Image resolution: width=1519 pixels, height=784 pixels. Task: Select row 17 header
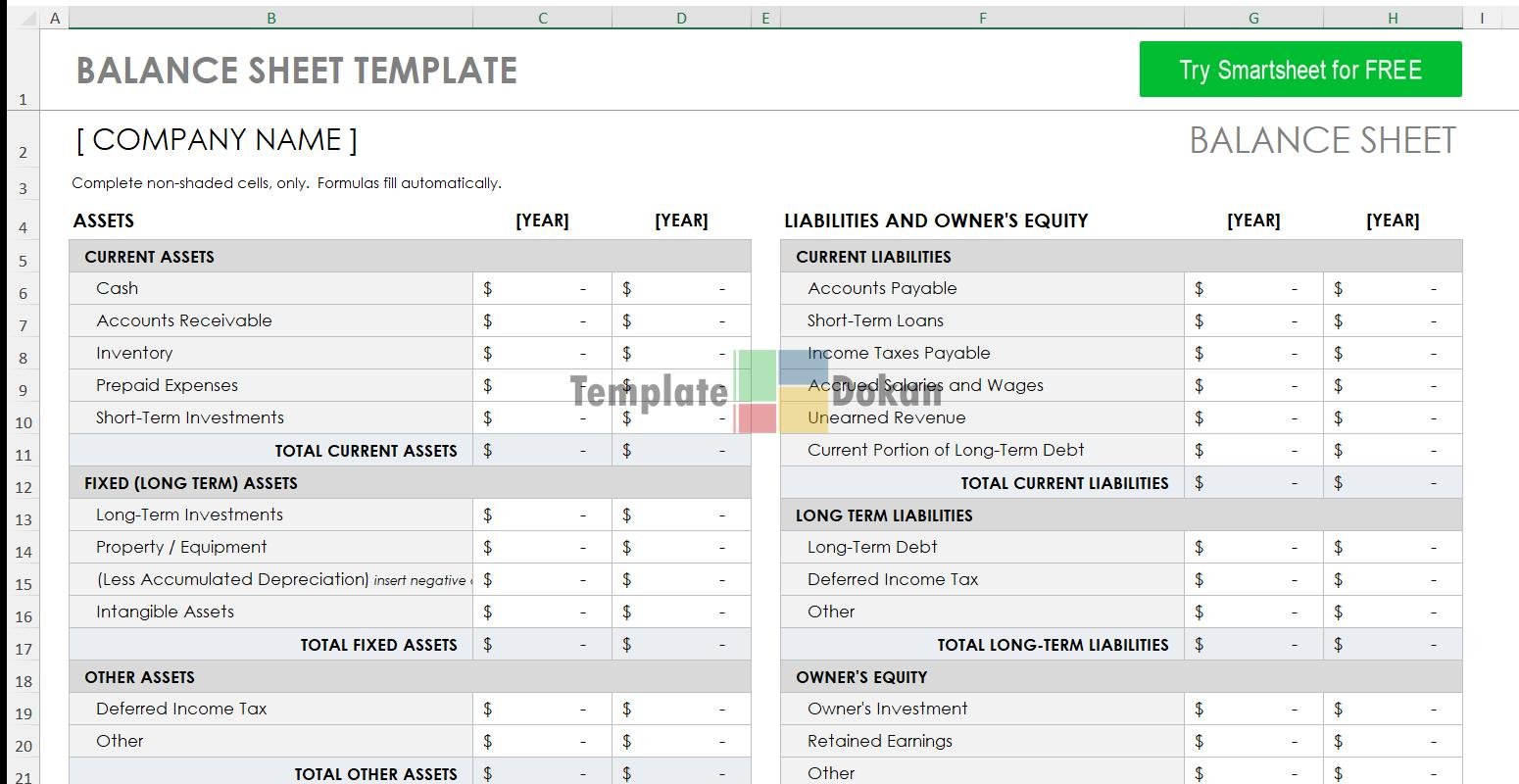point(24,648)
